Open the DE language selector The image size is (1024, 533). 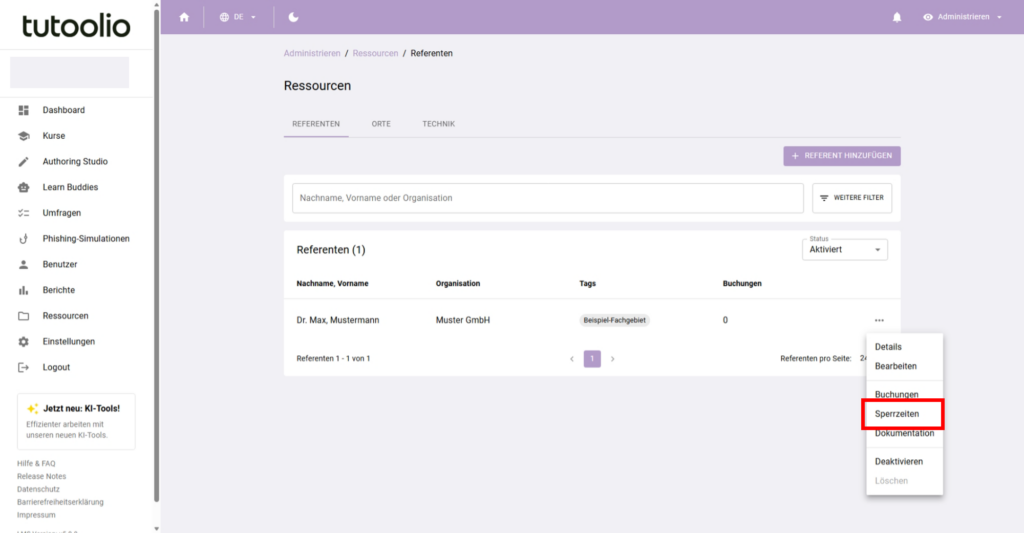(x=238, y=17)
